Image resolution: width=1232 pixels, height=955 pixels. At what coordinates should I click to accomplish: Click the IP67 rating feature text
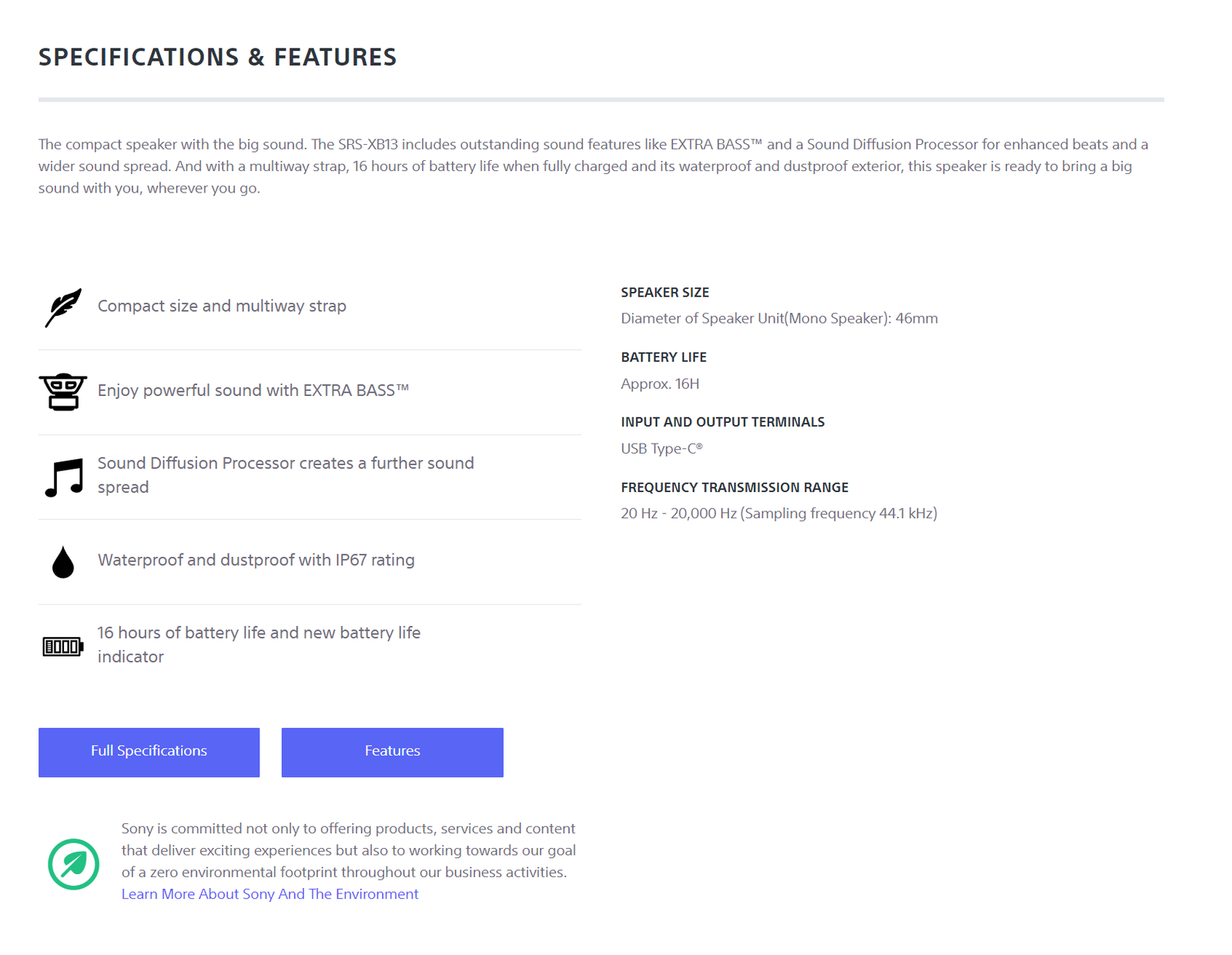click(x=256, y=560)
